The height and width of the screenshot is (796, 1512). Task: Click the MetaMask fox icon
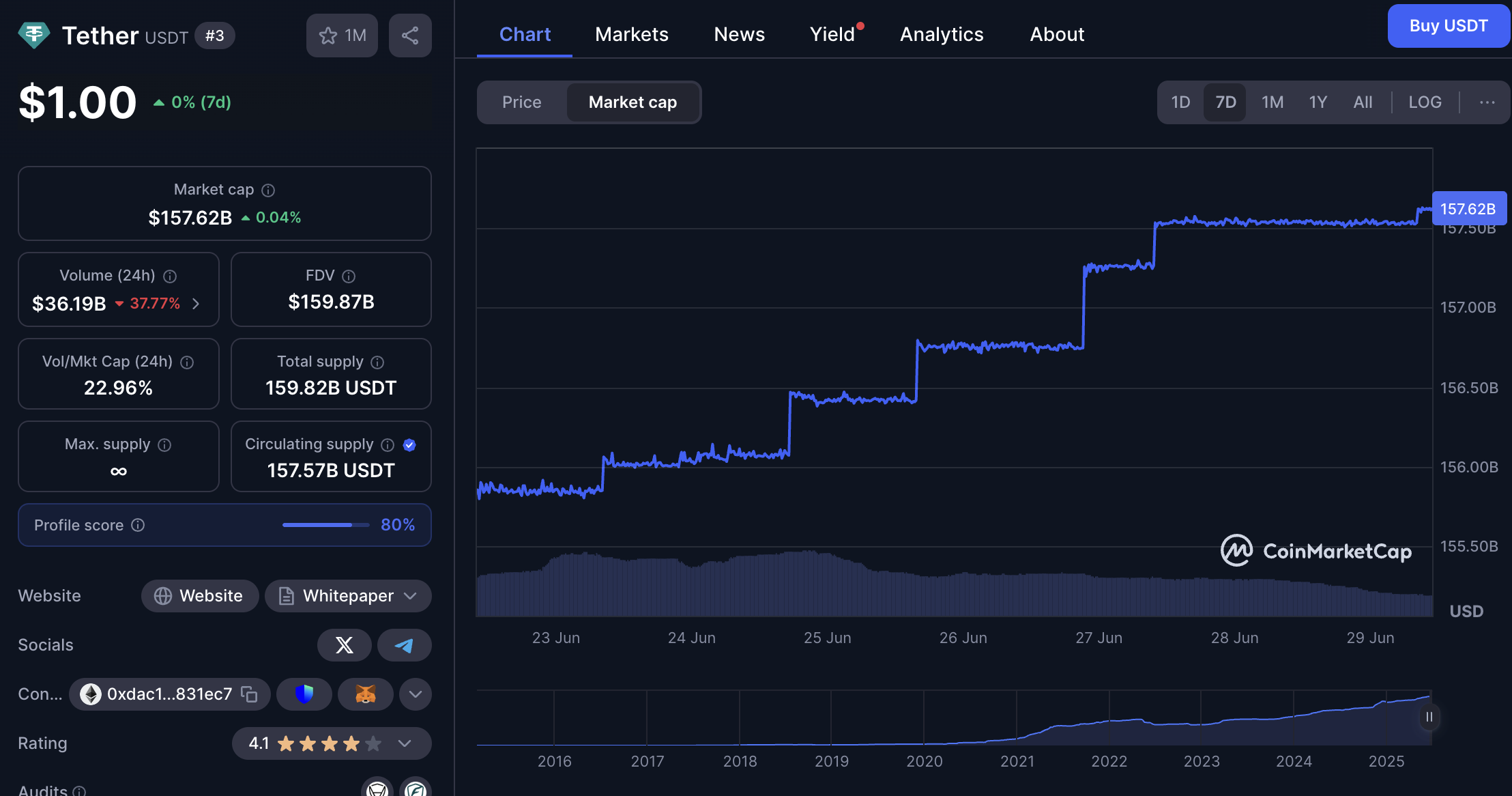366,694
